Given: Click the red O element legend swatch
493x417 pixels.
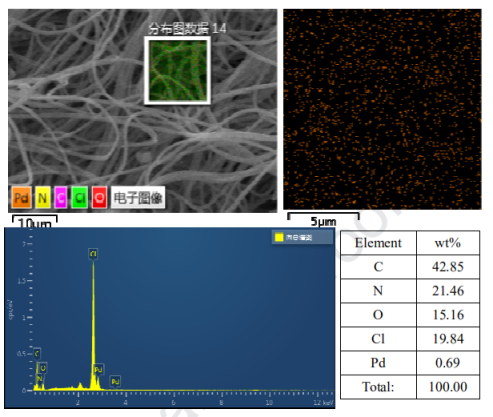Looking at the screenshot, I should point(99,197).
